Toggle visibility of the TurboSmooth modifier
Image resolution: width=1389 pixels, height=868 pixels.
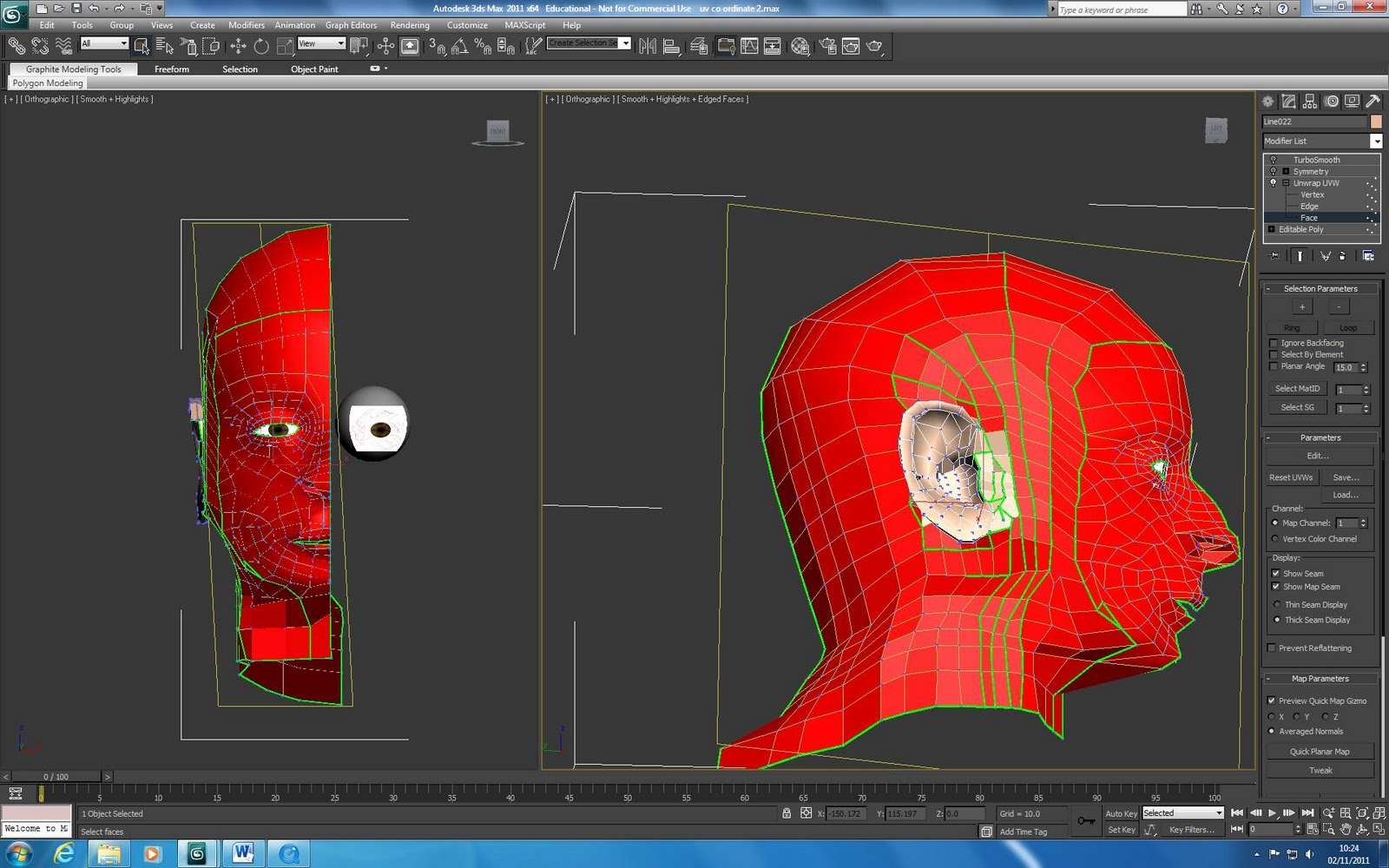tap(1274, 160)
